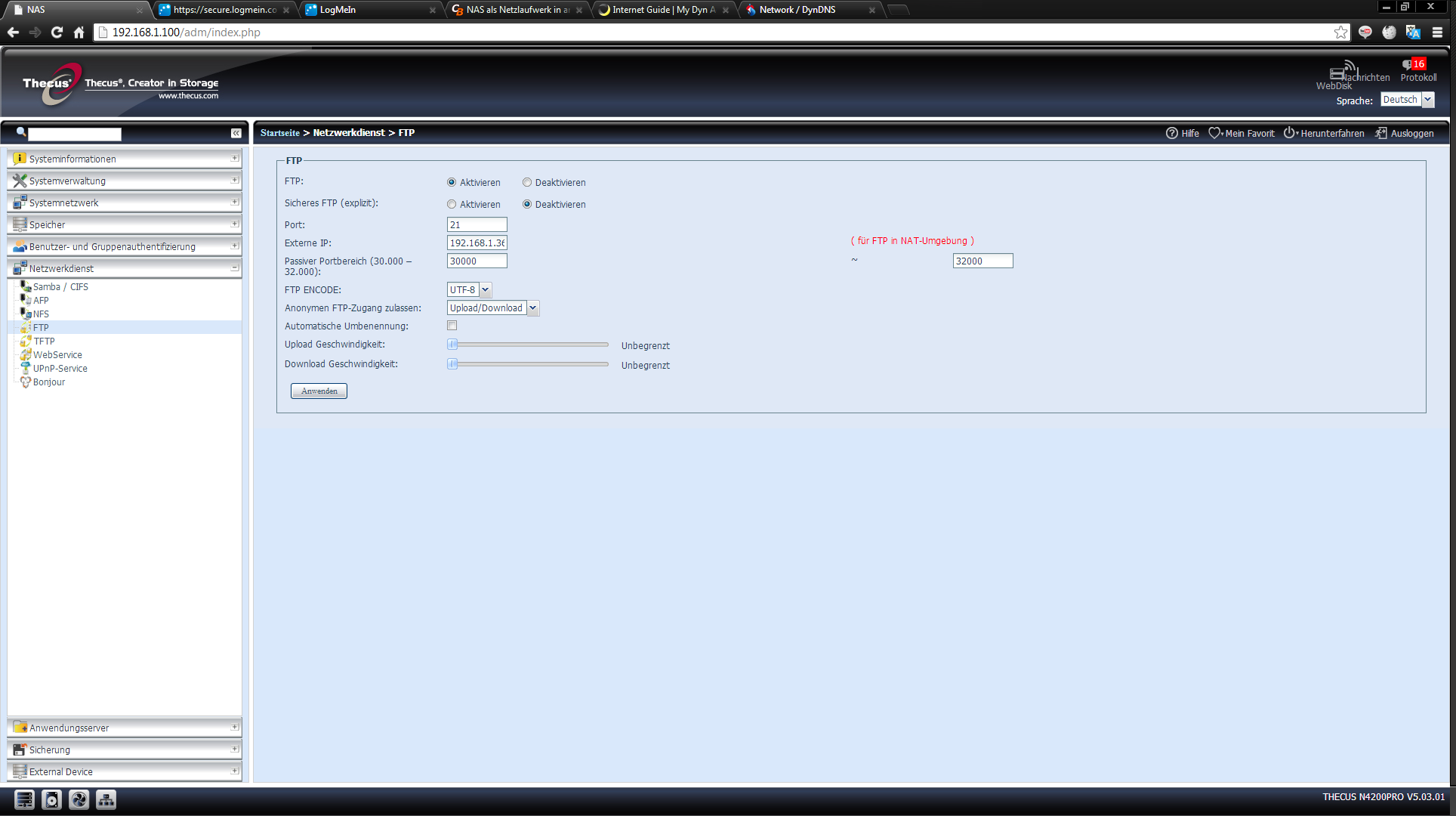
Task: Click the Ausloggen logout icon
Action: pos(1381,133)
